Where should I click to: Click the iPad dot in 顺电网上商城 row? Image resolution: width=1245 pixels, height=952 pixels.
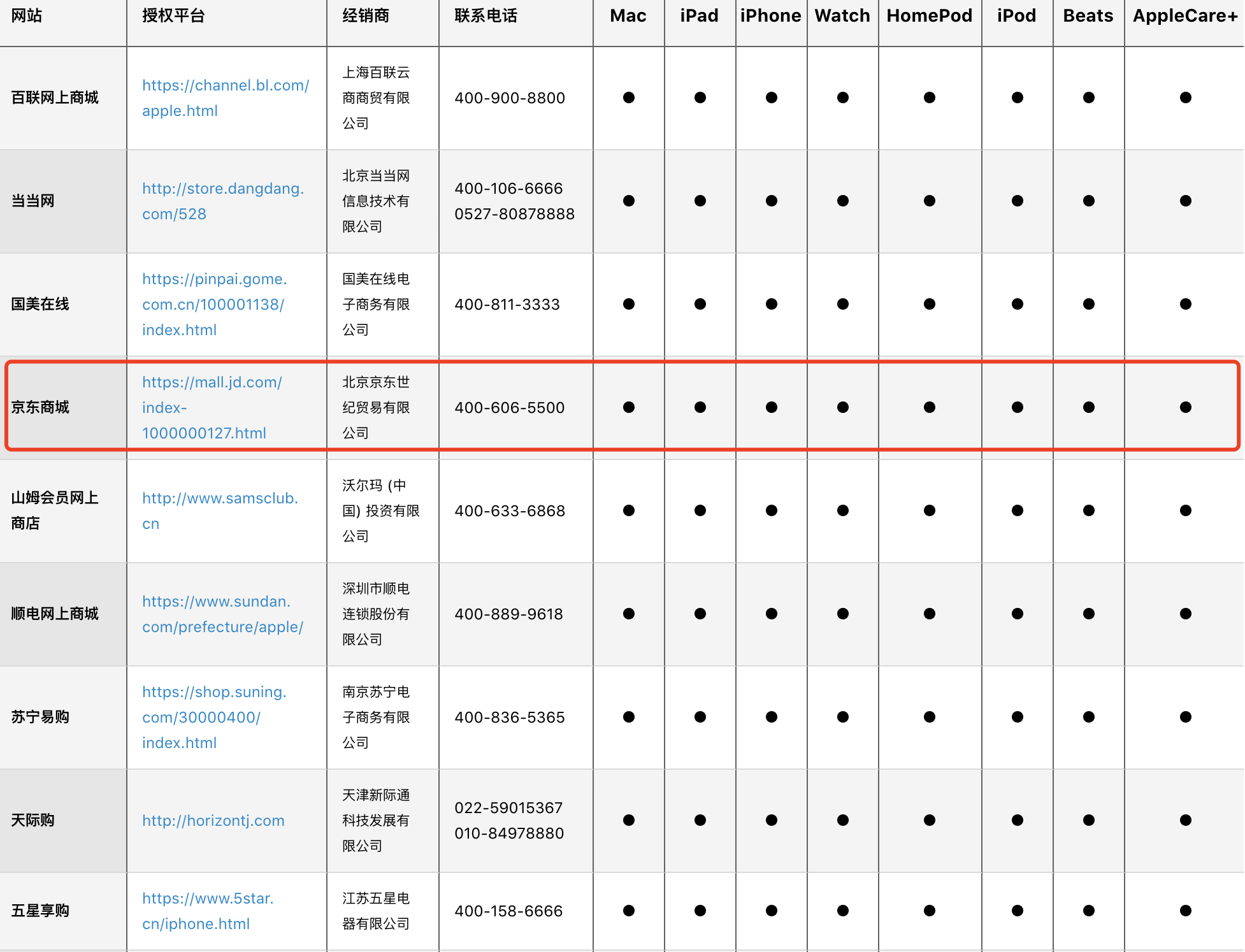[x=700, y=614]
